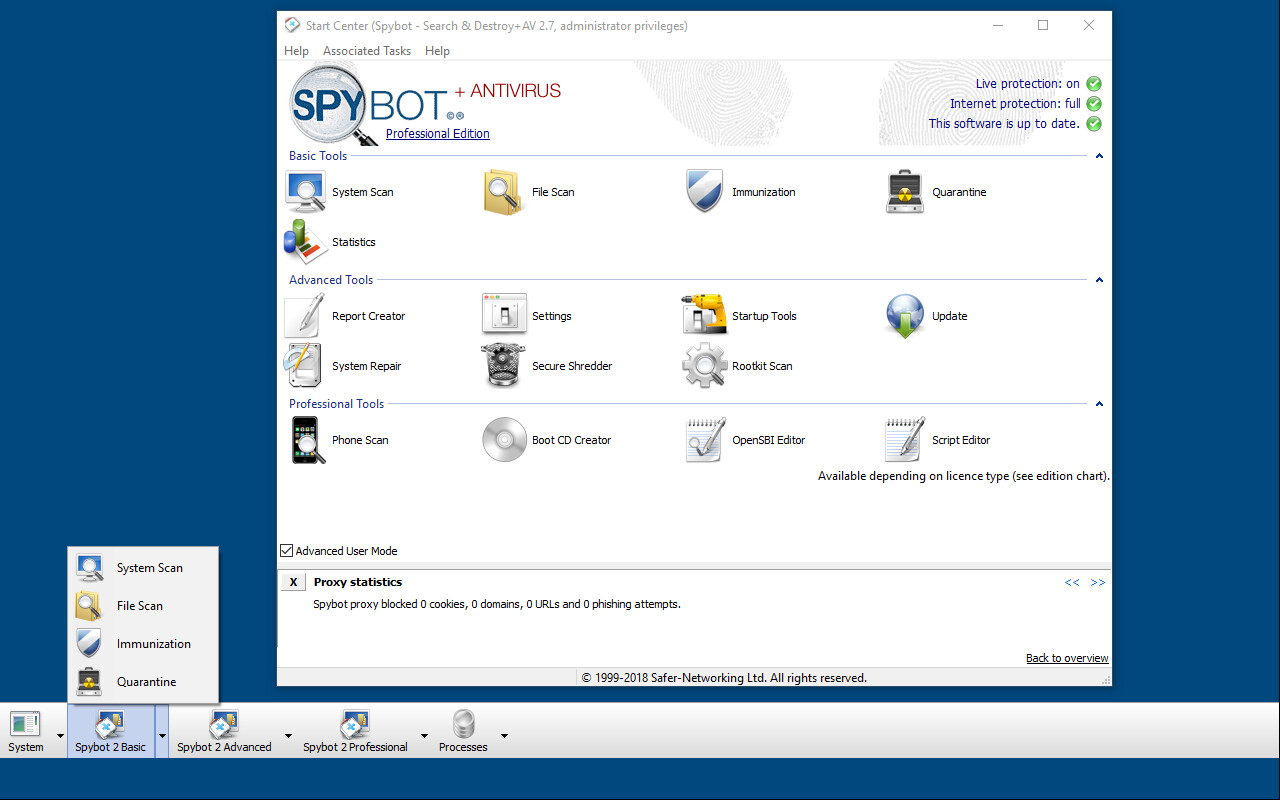Open the dropdown arrow next to System
Screen dimensions: 1280x800
[x=60, y=735]
